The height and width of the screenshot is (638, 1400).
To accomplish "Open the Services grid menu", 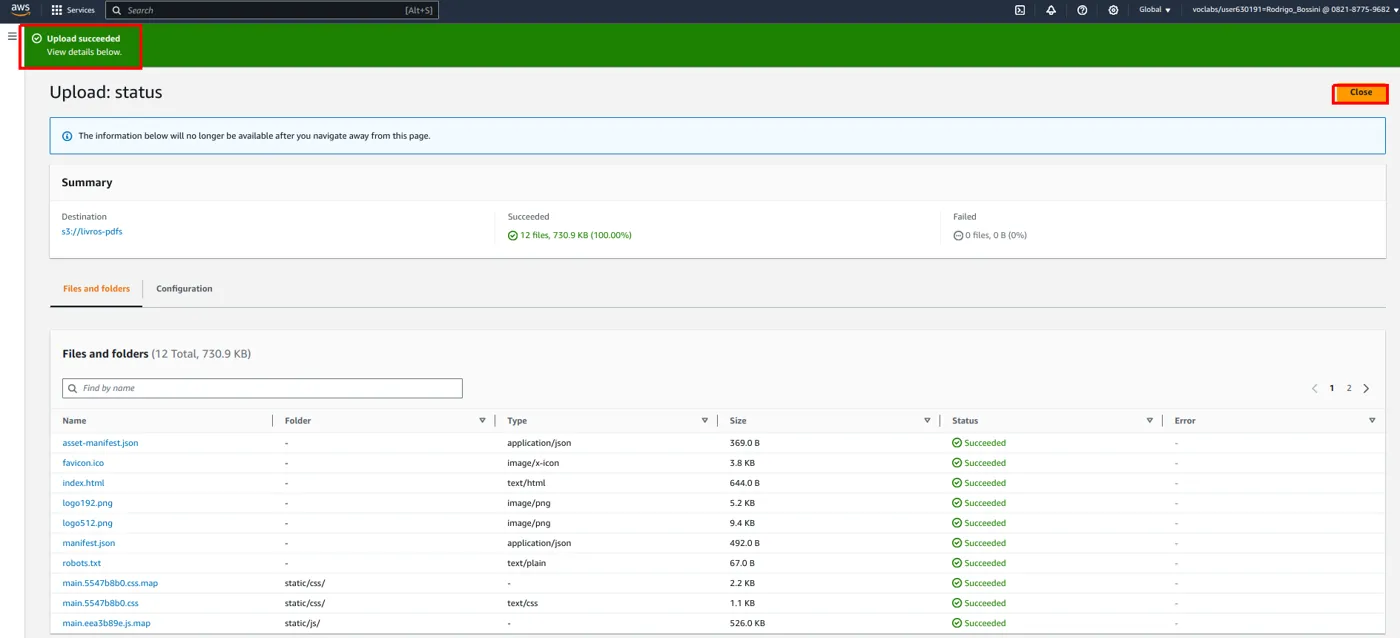I will (x=73, y=10).
